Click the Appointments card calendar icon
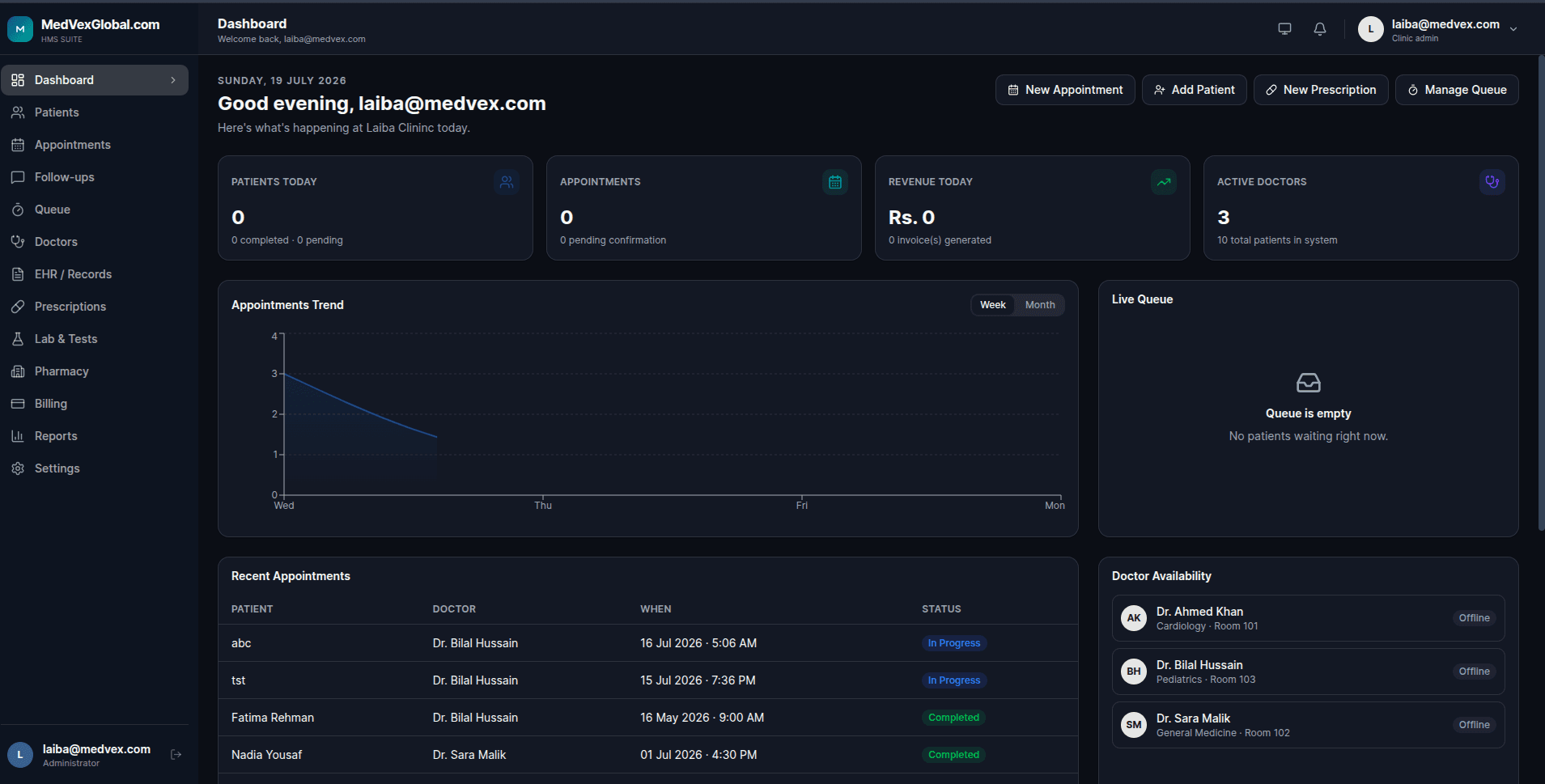This screenshot has width=1545, height=784. (835, 182)
